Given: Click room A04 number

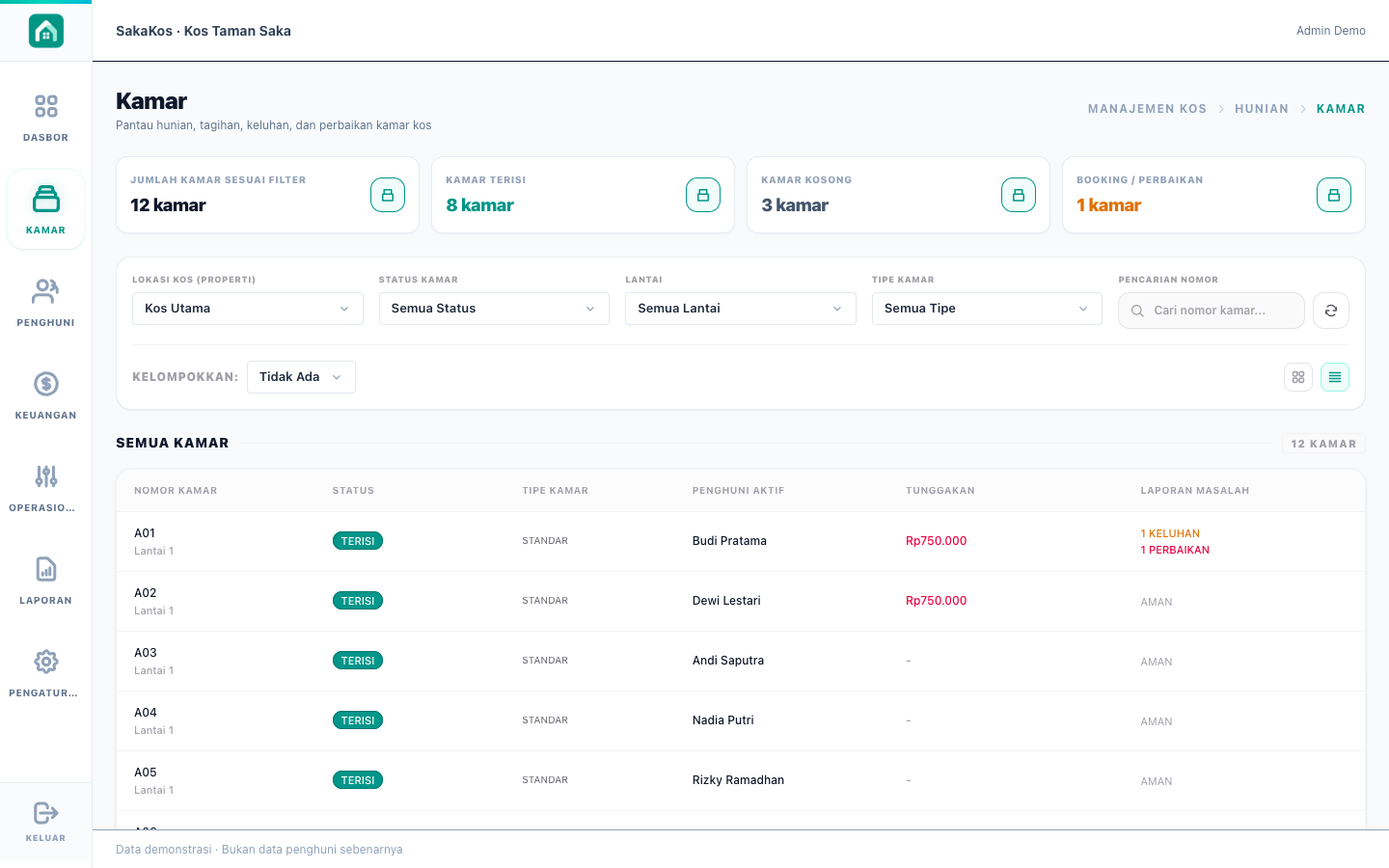Looking at the screenshot, I should (145, 713).
